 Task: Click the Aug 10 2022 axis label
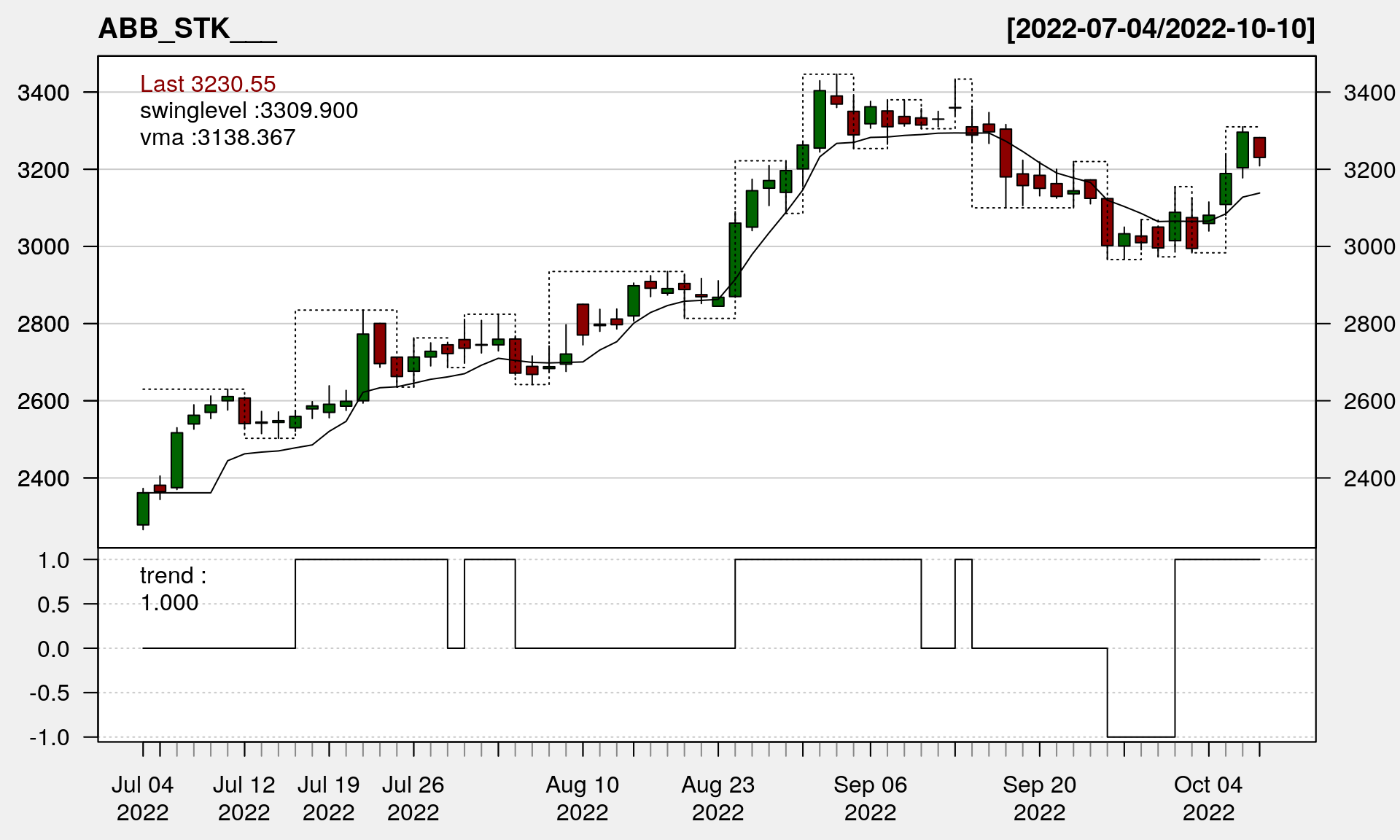click(x=582, y=798)
